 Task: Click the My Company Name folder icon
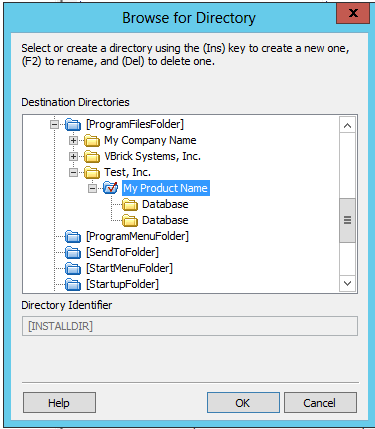92,141
